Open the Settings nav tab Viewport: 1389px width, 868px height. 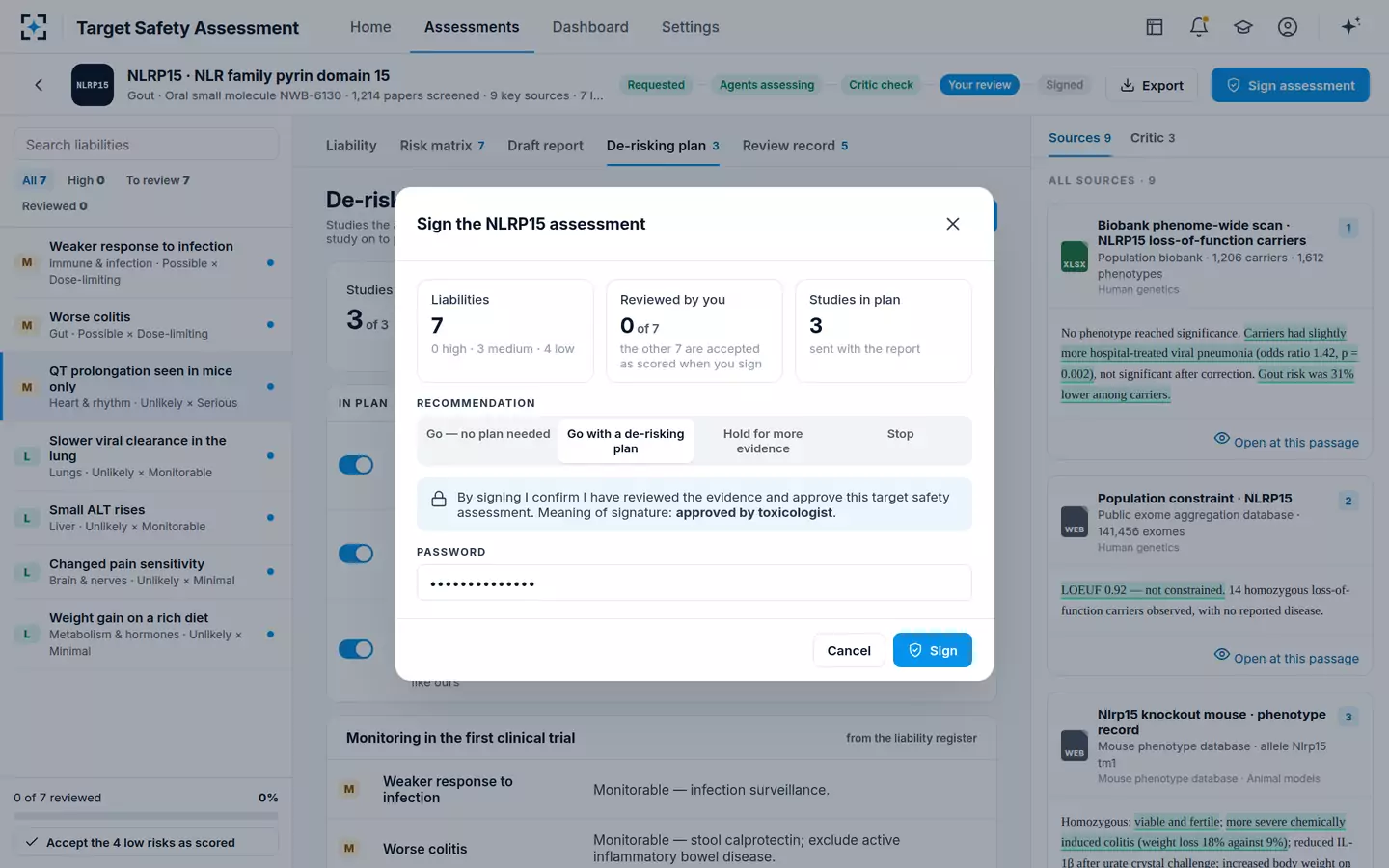(x=690, y=27)
